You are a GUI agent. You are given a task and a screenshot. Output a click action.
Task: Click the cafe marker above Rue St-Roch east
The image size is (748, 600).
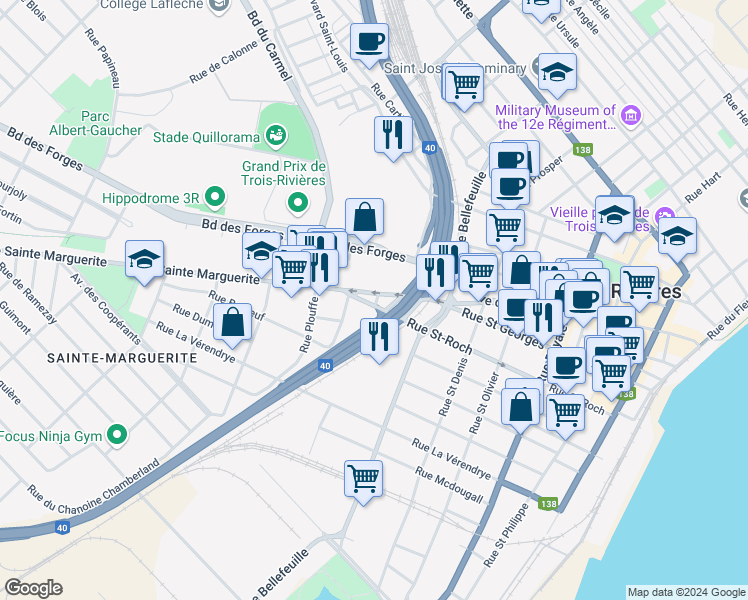(x=566, y=367)
